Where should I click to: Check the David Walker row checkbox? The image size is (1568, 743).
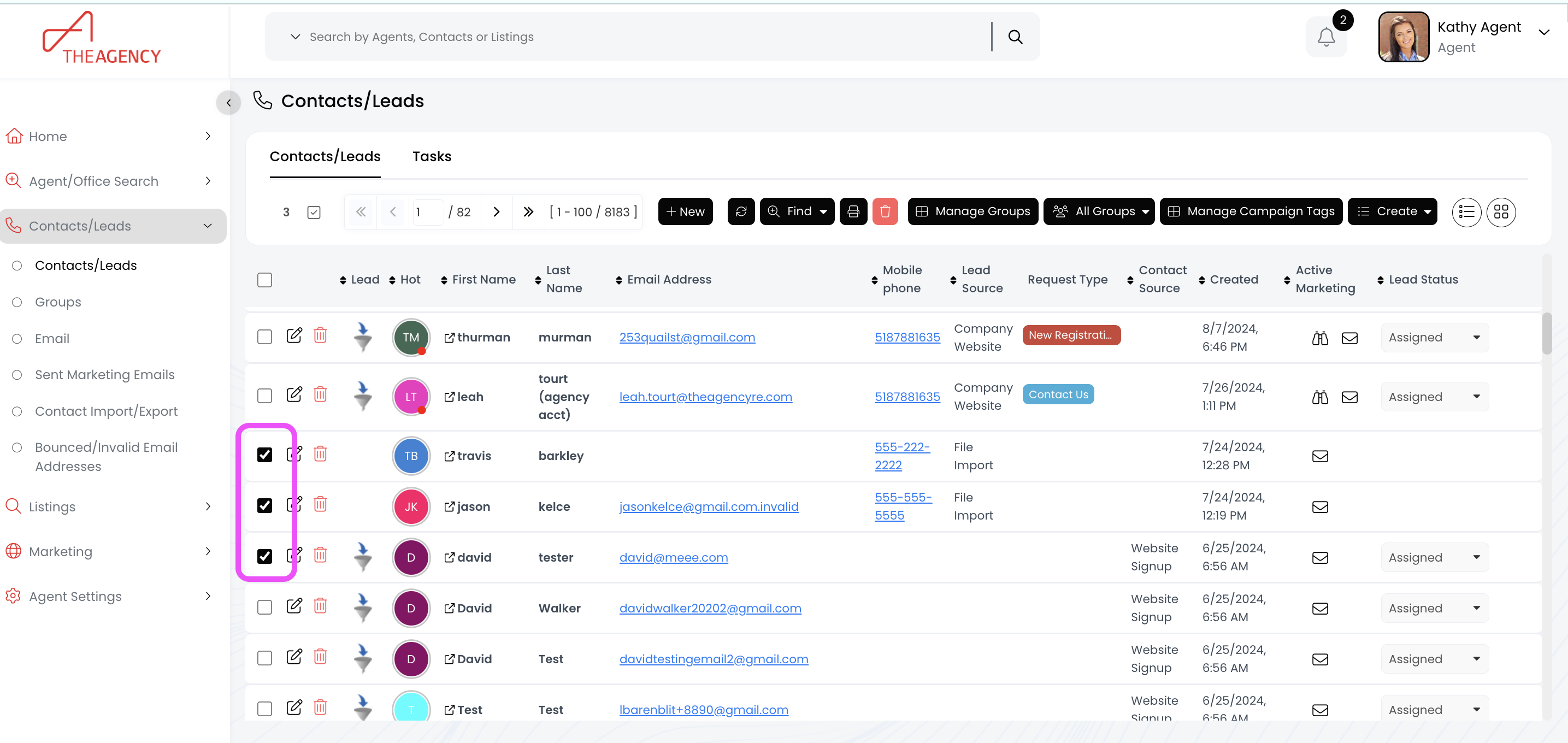click(x=264, y=608)
